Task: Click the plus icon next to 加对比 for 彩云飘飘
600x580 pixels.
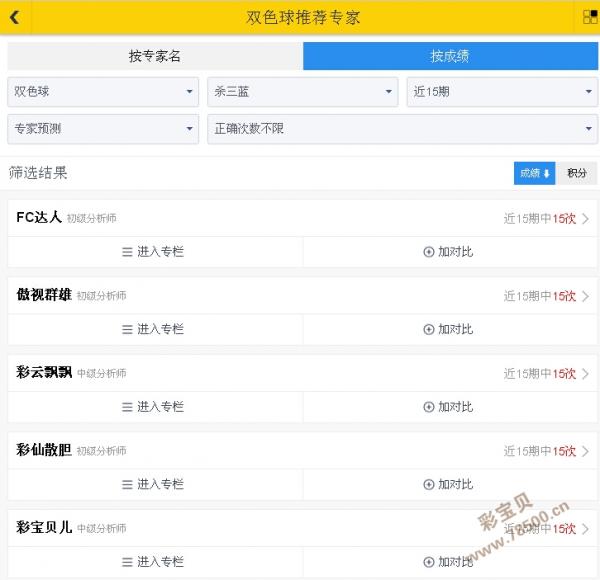Action: point(429,407)
